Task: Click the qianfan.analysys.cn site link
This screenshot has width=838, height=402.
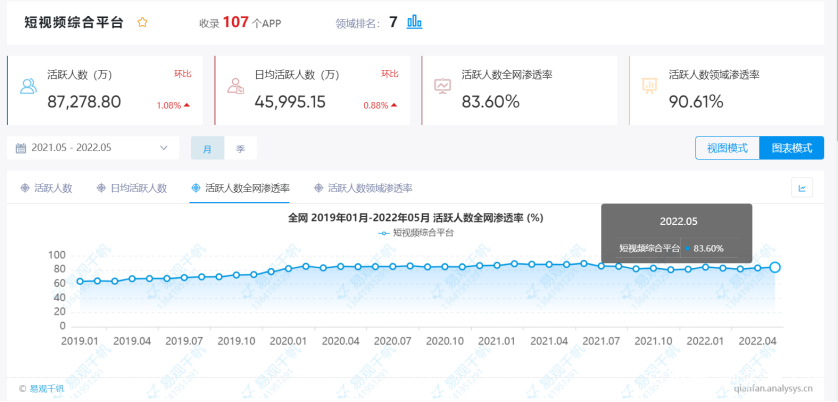Action: pyautogui.click(x=773, y=389)
